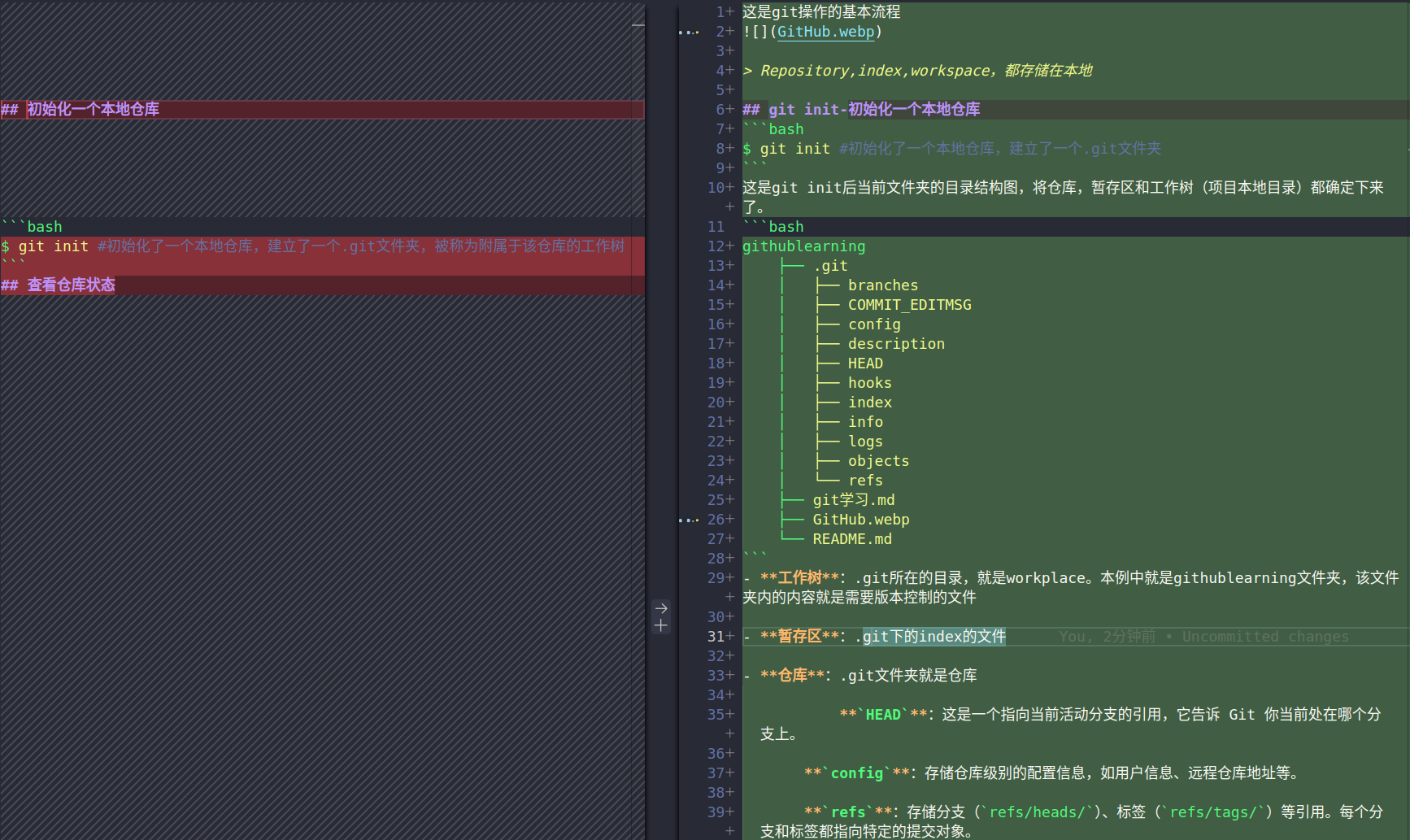Click the 'GitHub.webp' entry on line 26

coord(861,520)
